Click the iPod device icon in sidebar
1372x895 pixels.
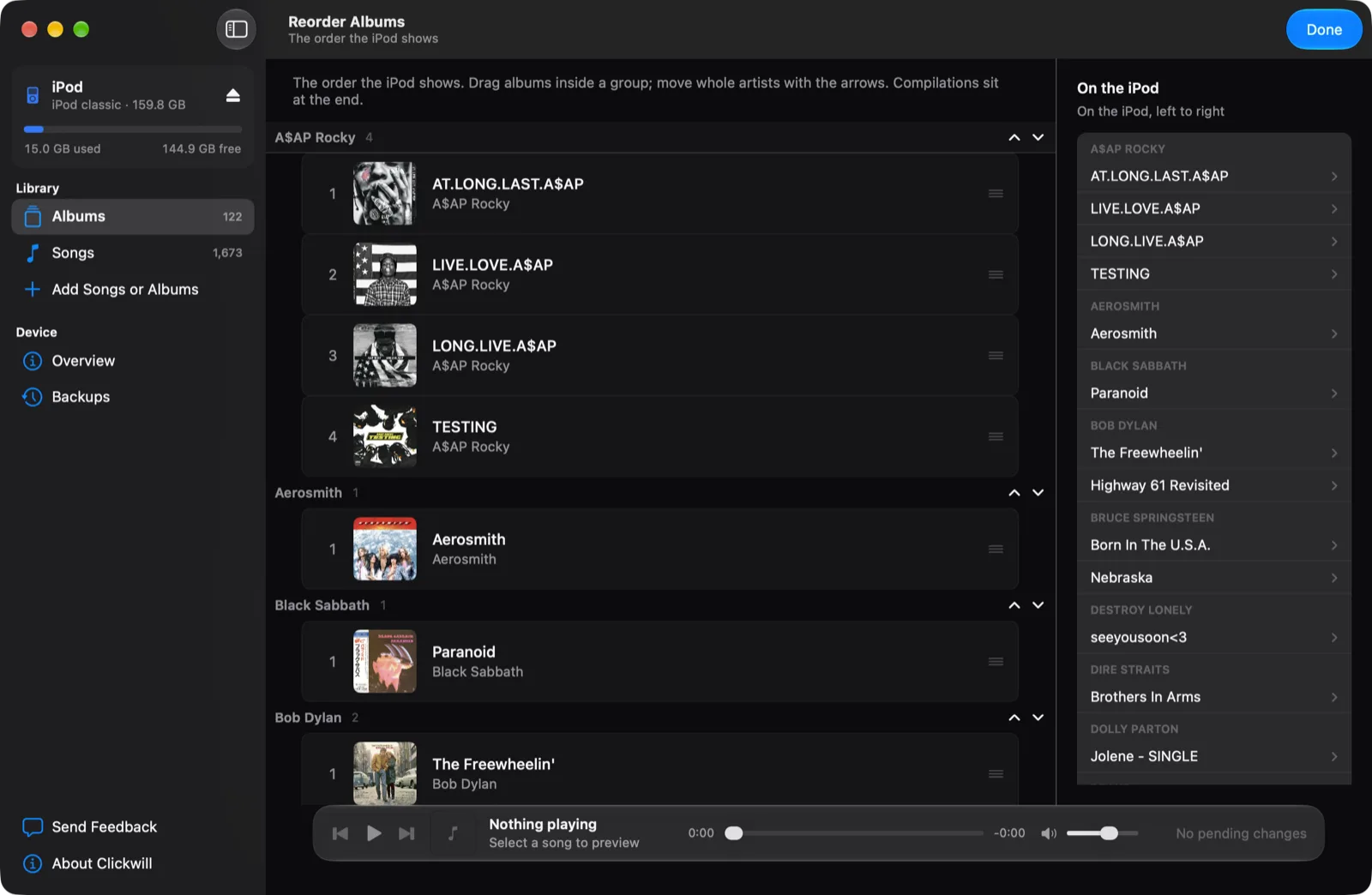33,95
